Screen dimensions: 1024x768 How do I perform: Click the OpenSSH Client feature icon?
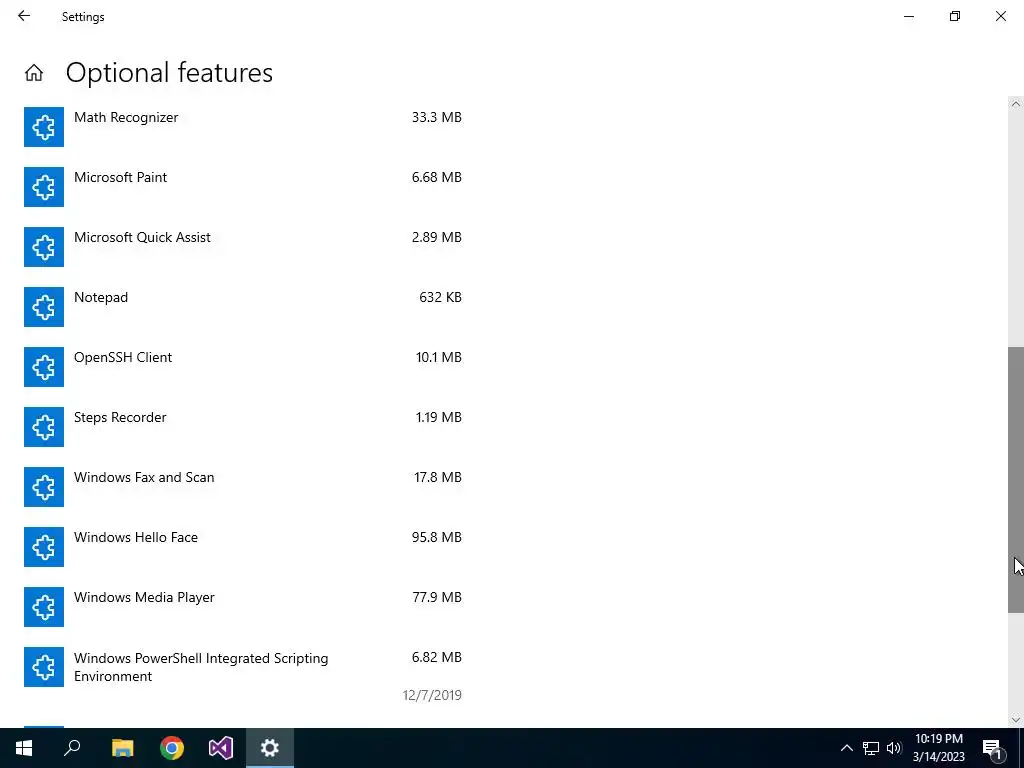(x=44, y=367)
